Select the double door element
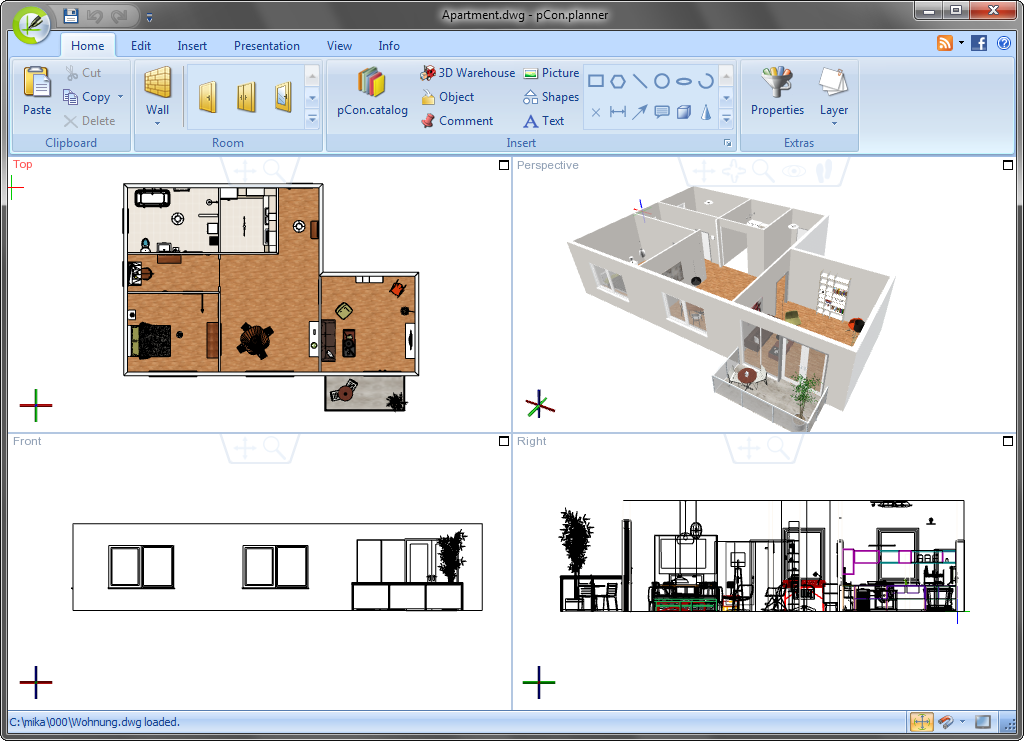Image resolution: width=1024 pixels, height=741 pixels. click(246, 97)
